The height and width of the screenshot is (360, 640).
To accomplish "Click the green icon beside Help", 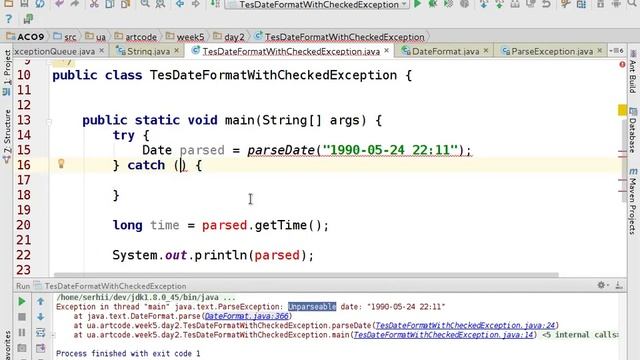I will click(x=28, y=19).
